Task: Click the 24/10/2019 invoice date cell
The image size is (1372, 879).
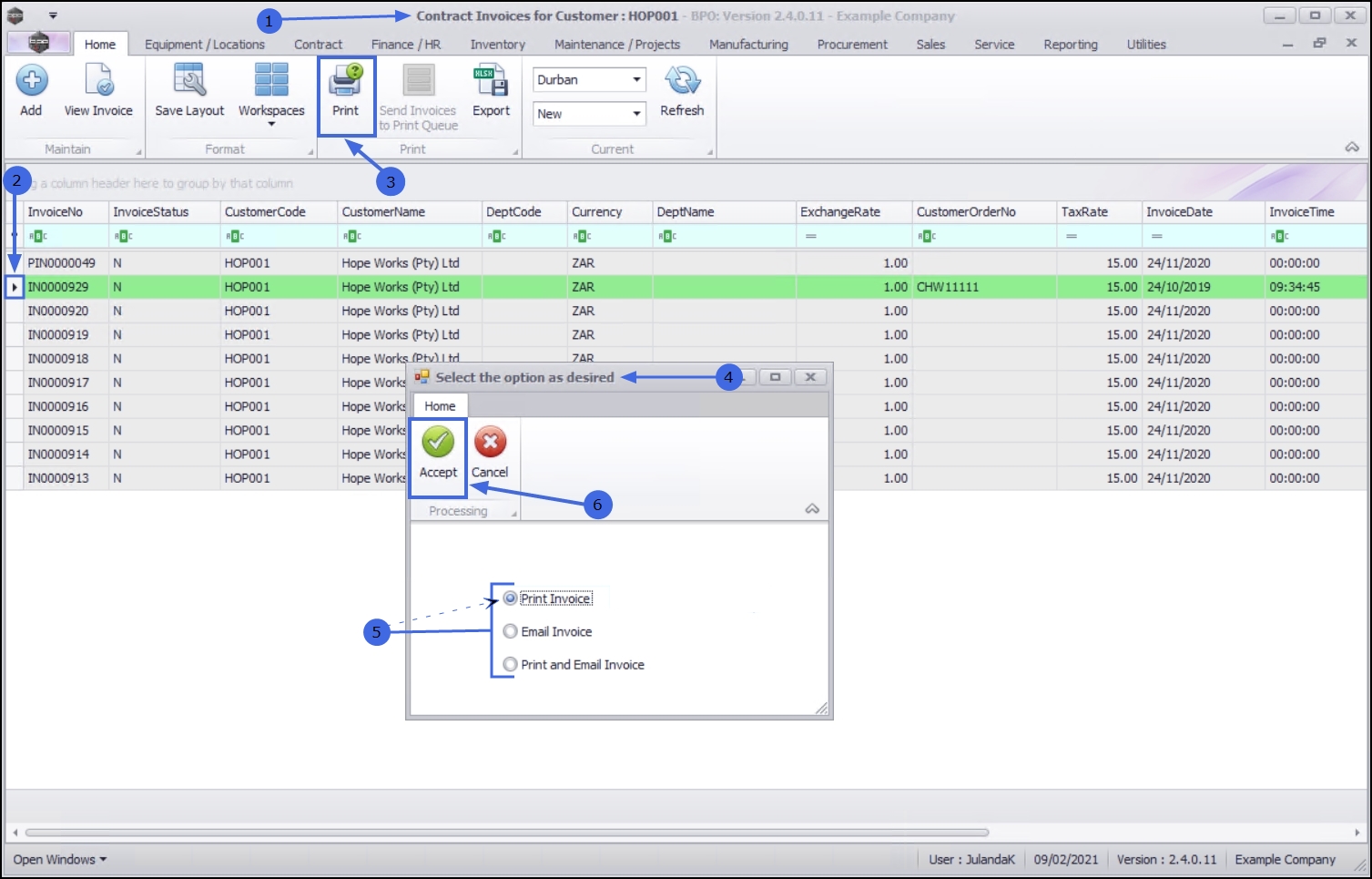Action: [x=1203, y=287]
